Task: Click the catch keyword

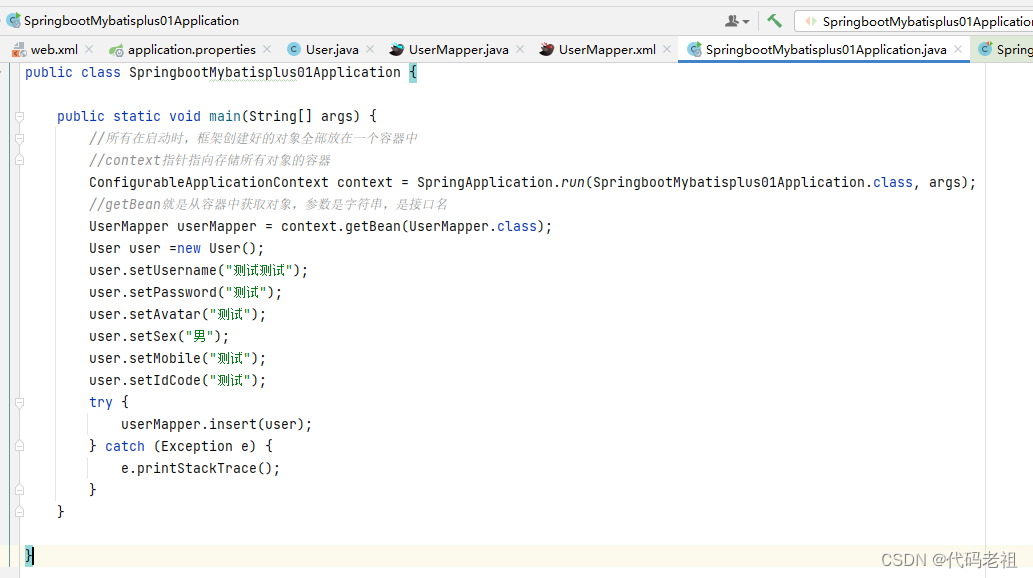Action: pyautogui.click(x=125, y=446)
